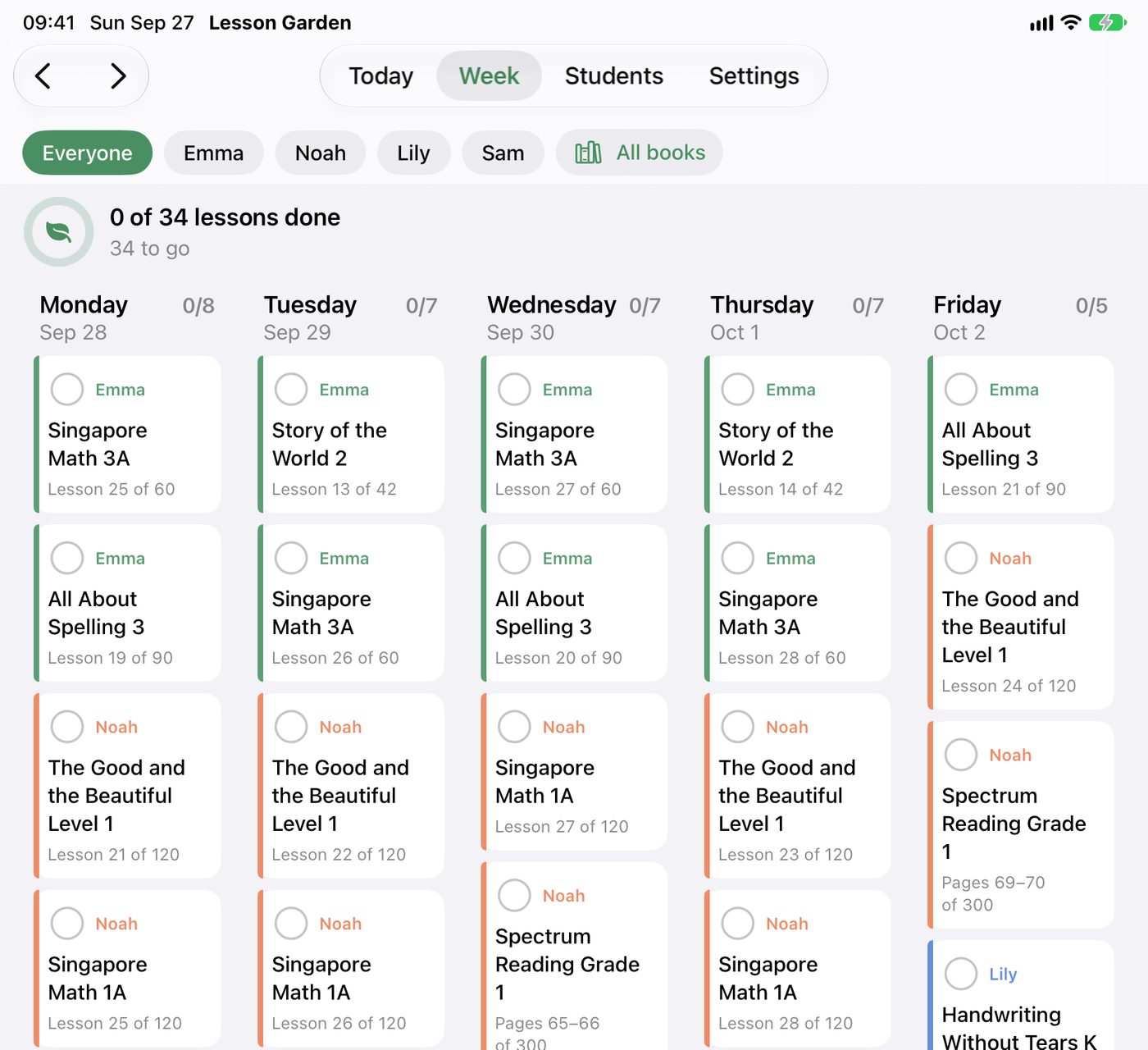Screen dimensions: 1148x1050
Task: Check off Thursday Story of the World Lesson 14
Action: tap(737, 389)
